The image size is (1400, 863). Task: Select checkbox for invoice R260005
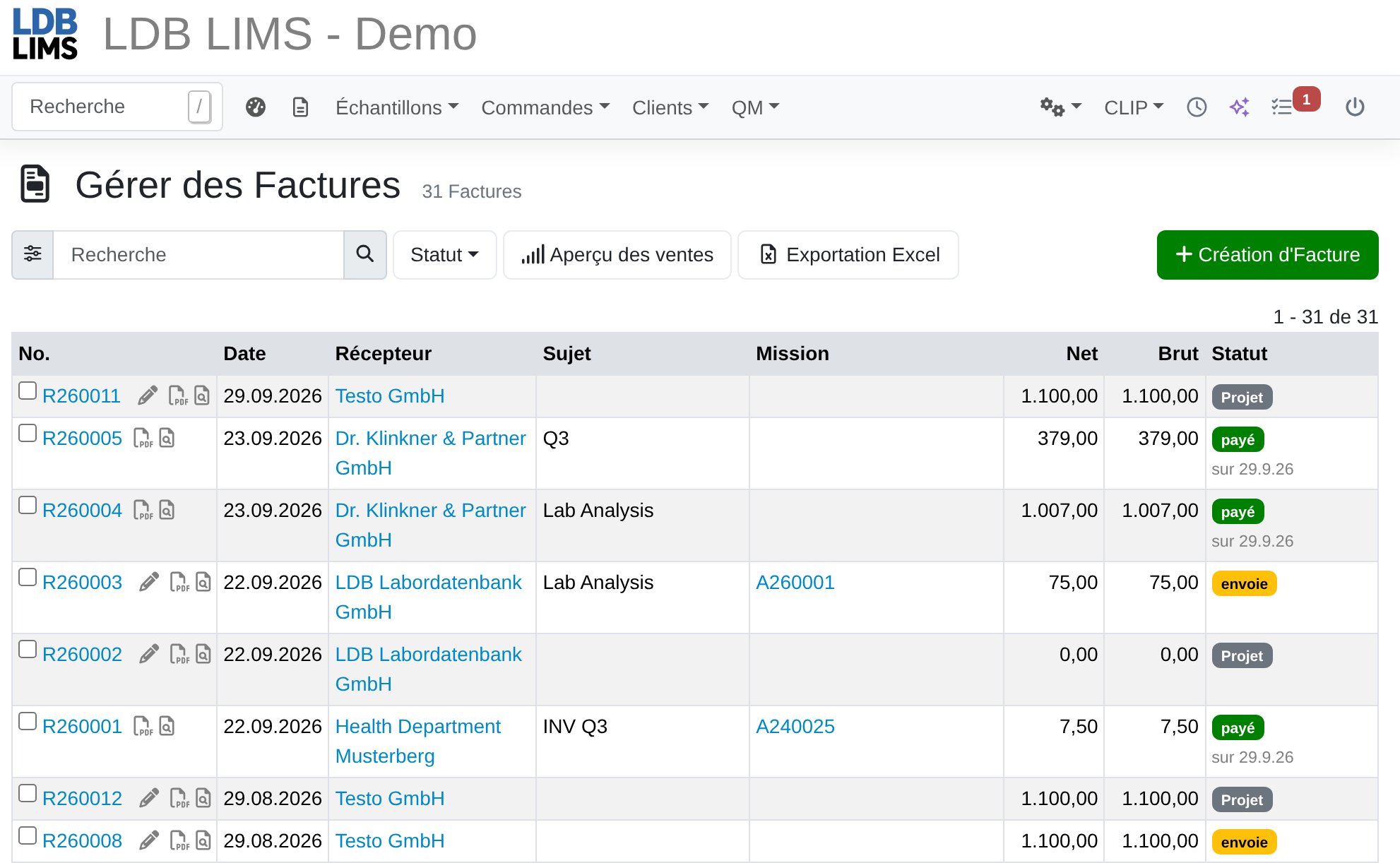coord(28,433)
